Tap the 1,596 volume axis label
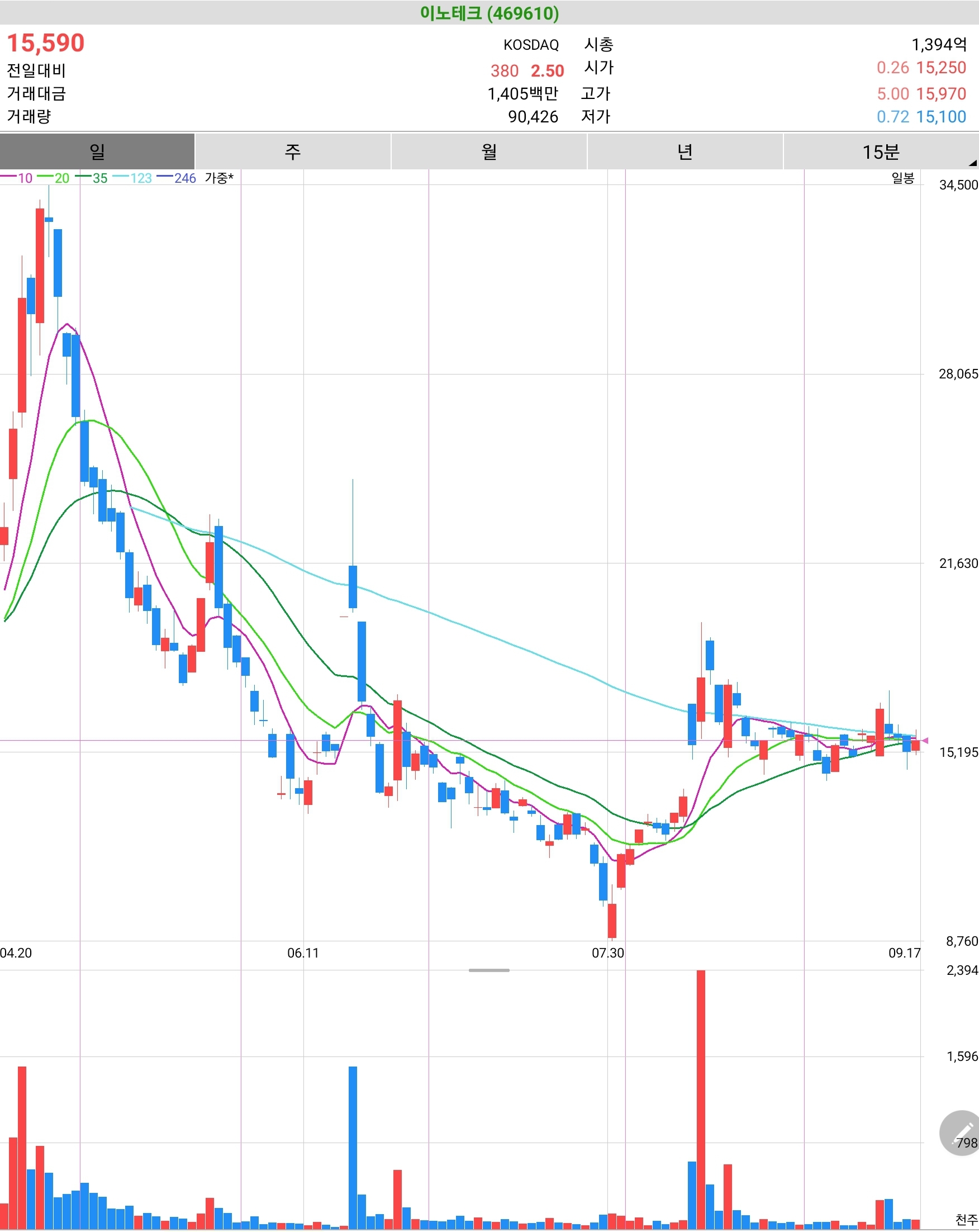 coord(962,1056)
